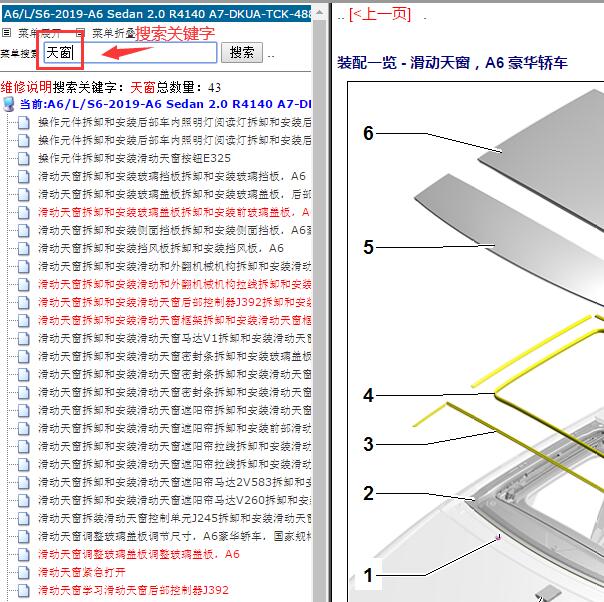
Task: Open 滑动天窗遮阳帘马达2V583 entry
Action: (174, 482)
